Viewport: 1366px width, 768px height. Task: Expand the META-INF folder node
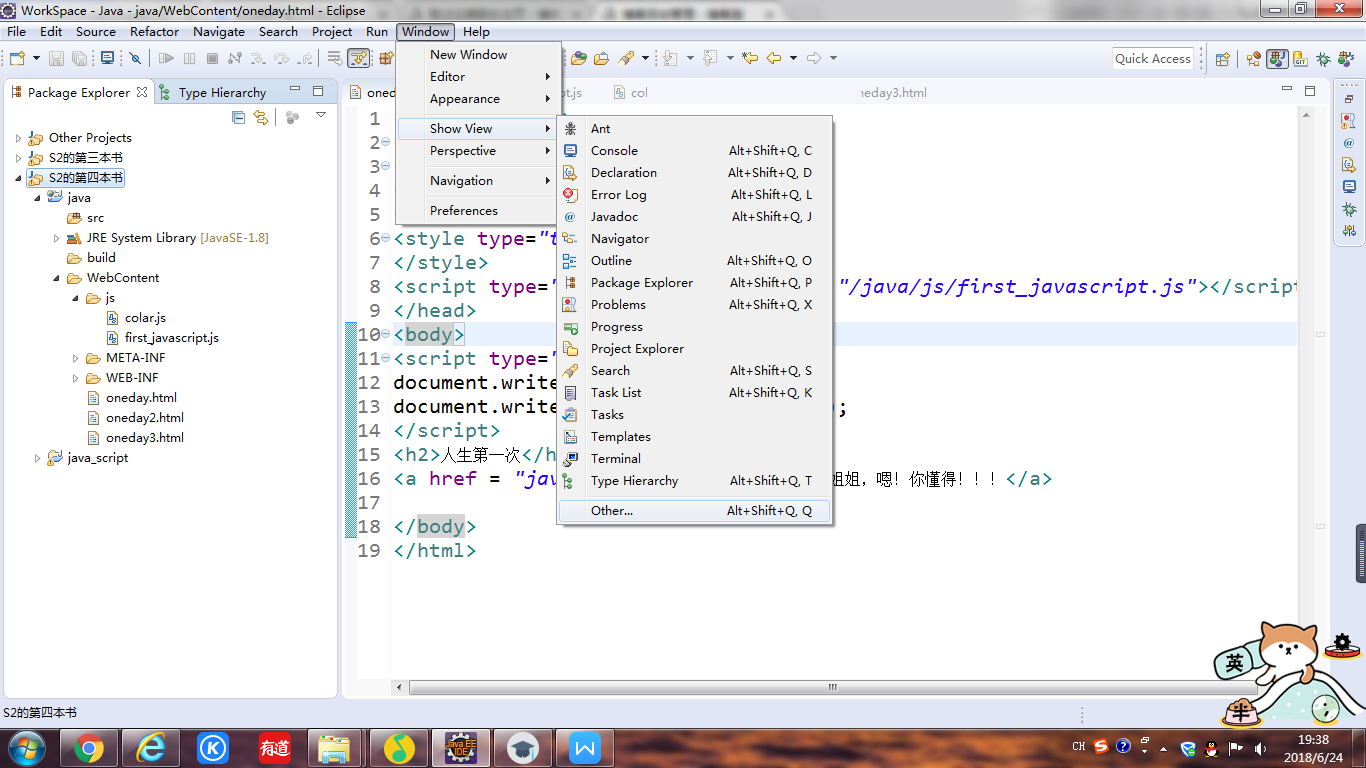[75, 358]
